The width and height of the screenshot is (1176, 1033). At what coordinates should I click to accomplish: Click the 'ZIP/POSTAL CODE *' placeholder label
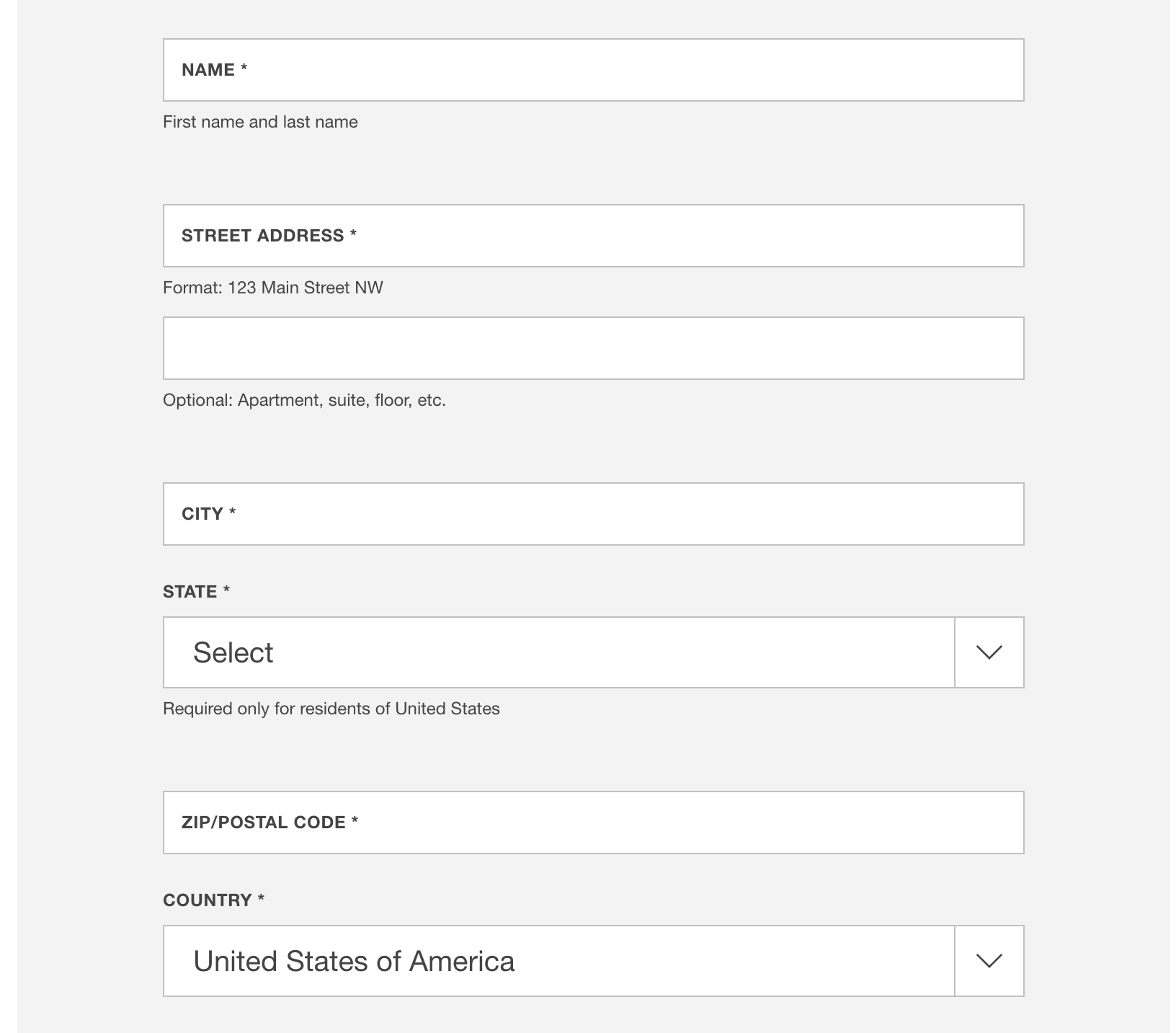(269, 823)
